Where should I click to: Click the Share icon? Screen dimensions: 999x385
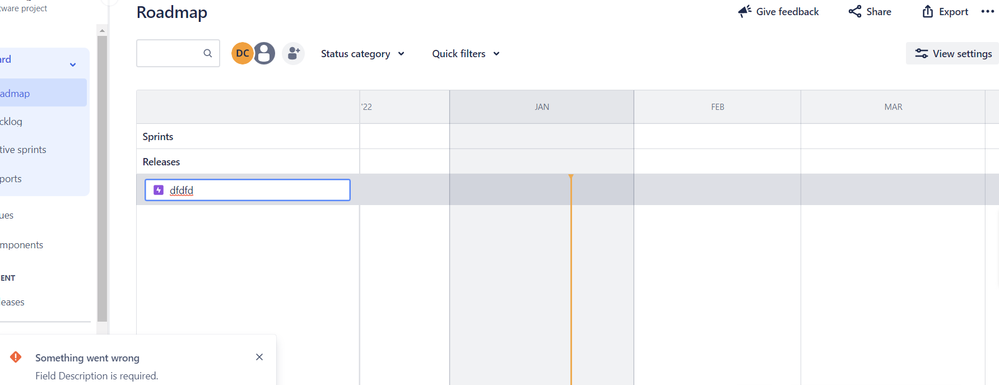855,11
